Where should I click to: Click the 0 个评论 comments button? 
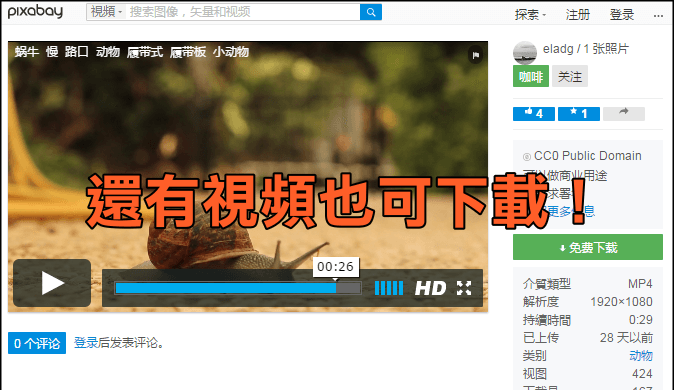pos(37,343)
